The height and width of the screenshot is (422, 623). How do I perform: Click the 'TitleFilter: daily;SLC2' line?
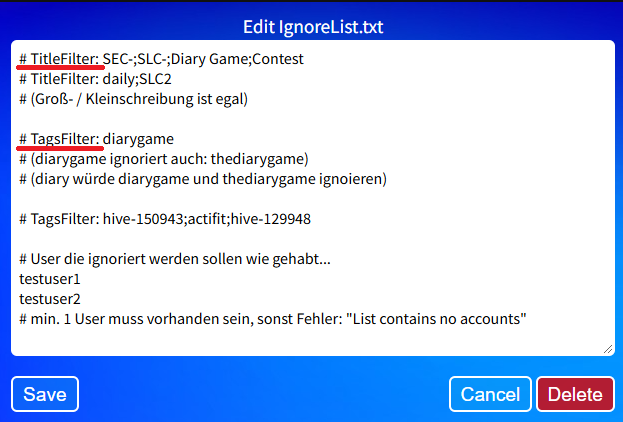tap(95, 79)
